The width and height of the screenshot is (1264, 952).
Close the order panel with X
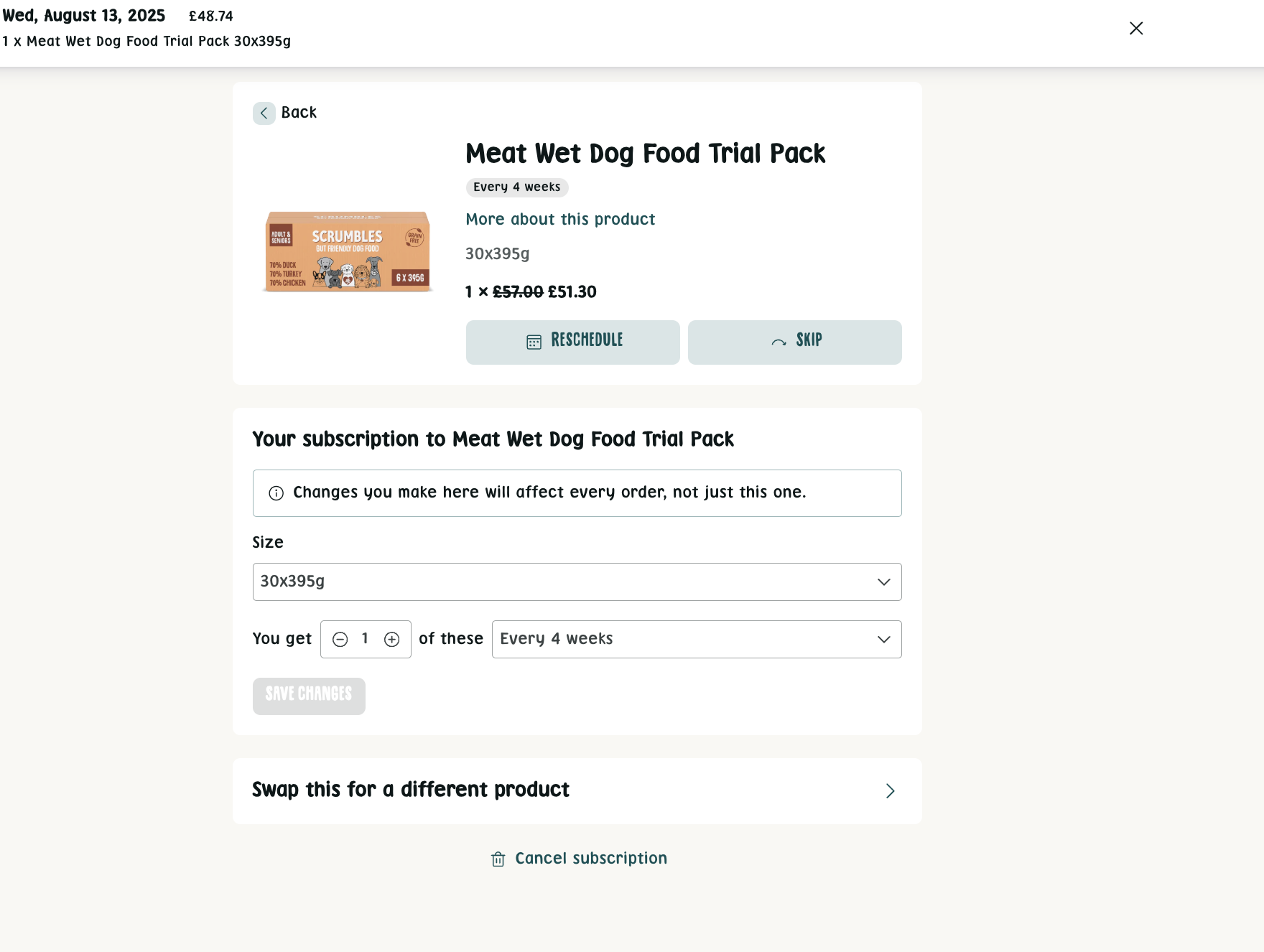[1135, 28]
